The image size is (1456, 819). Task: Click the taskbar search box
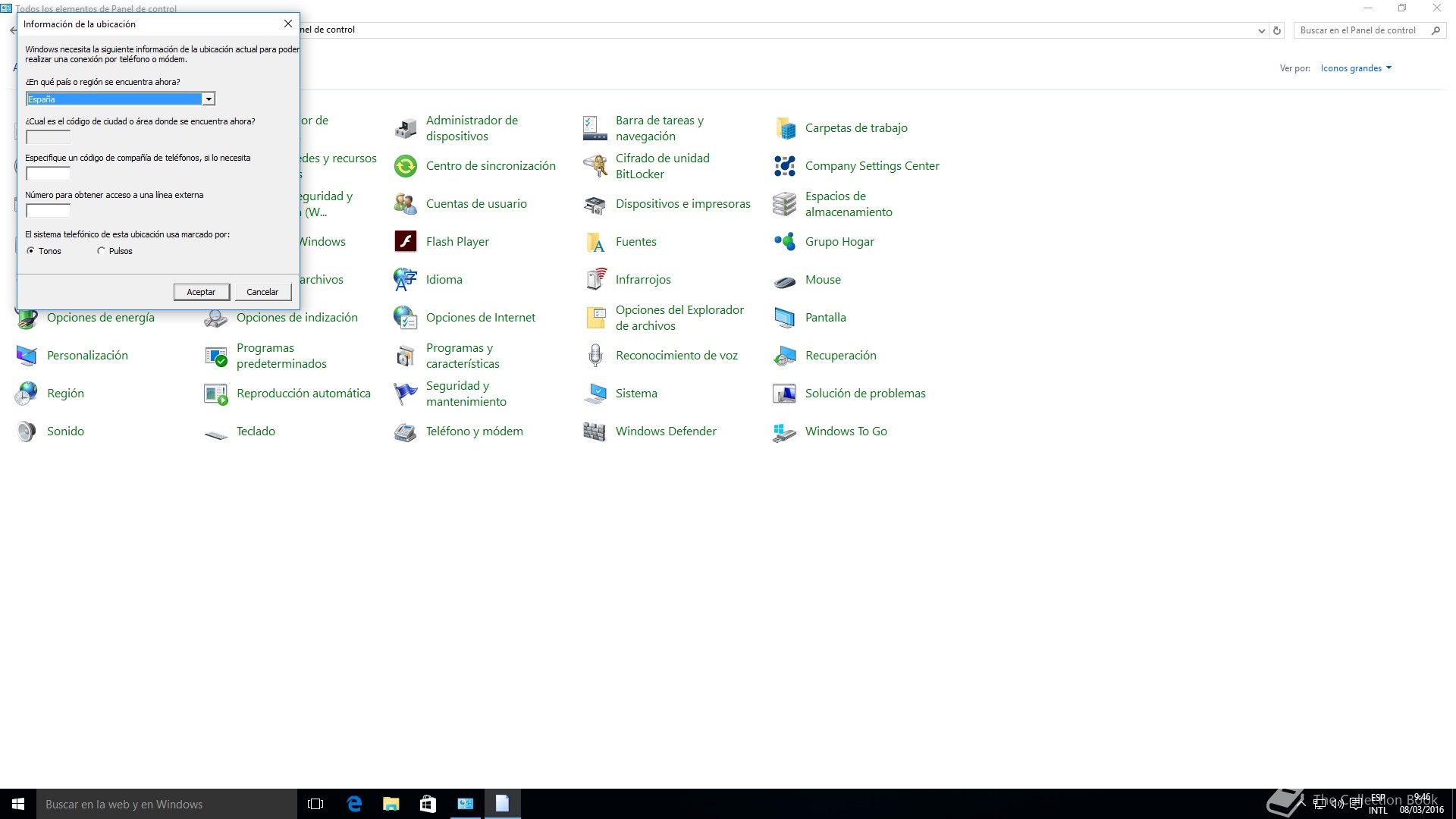pyautogui.click(x=167, y=804)
